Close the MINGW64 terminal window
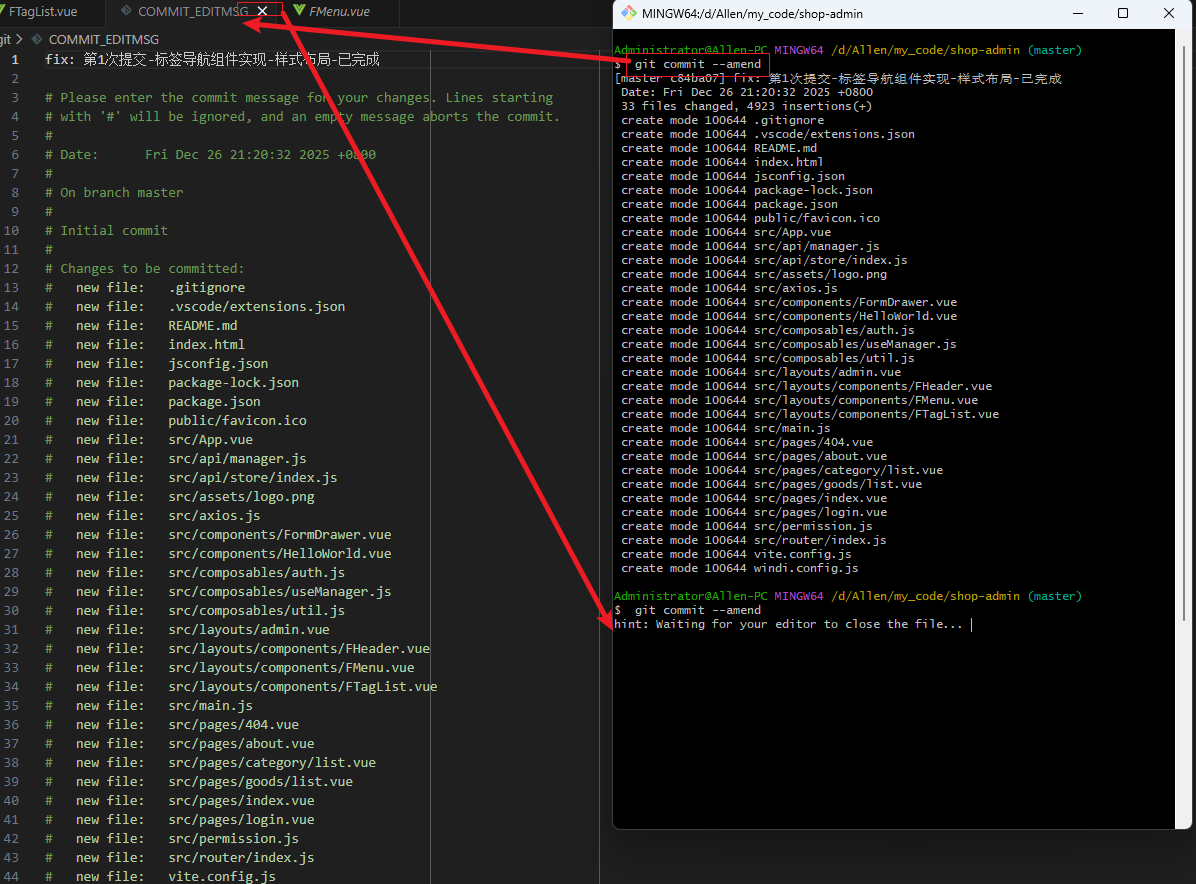 [1169, 13]
